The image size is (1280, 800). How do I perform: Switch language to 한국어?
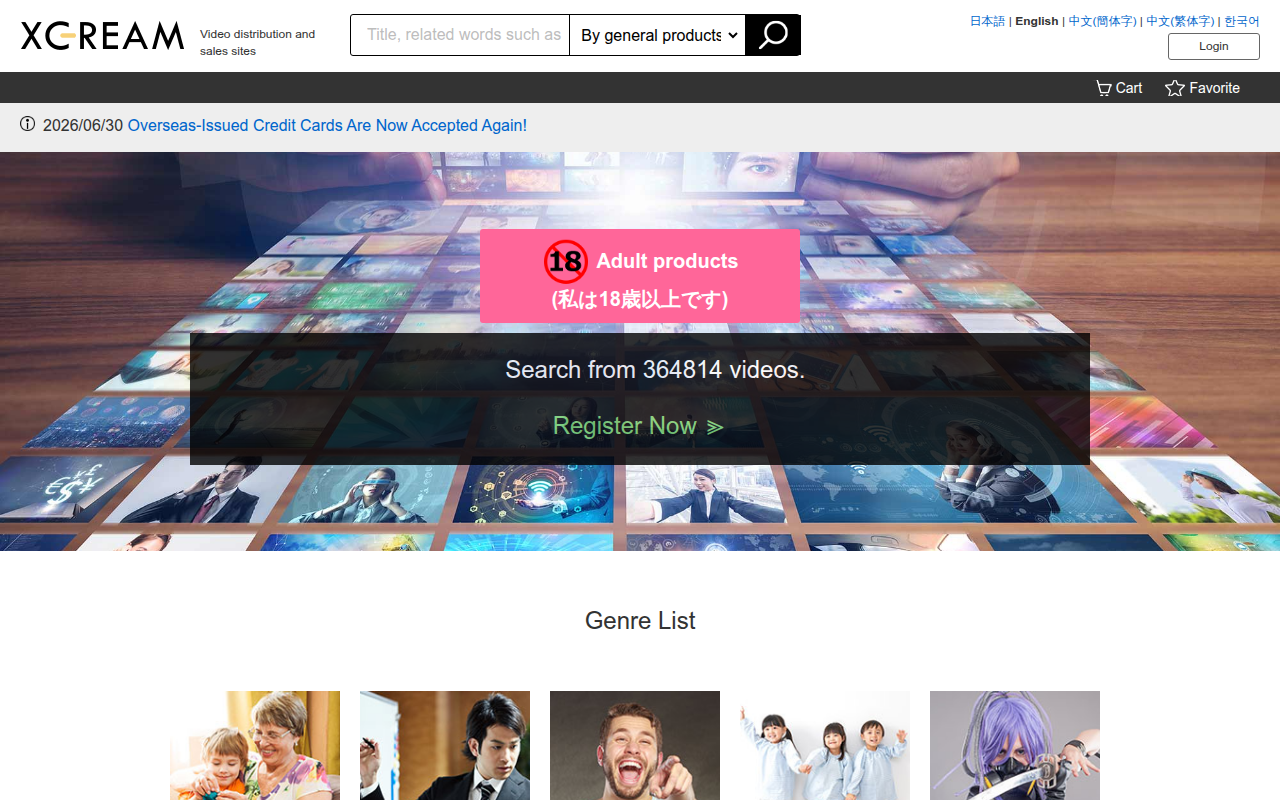coord(1242,21)
